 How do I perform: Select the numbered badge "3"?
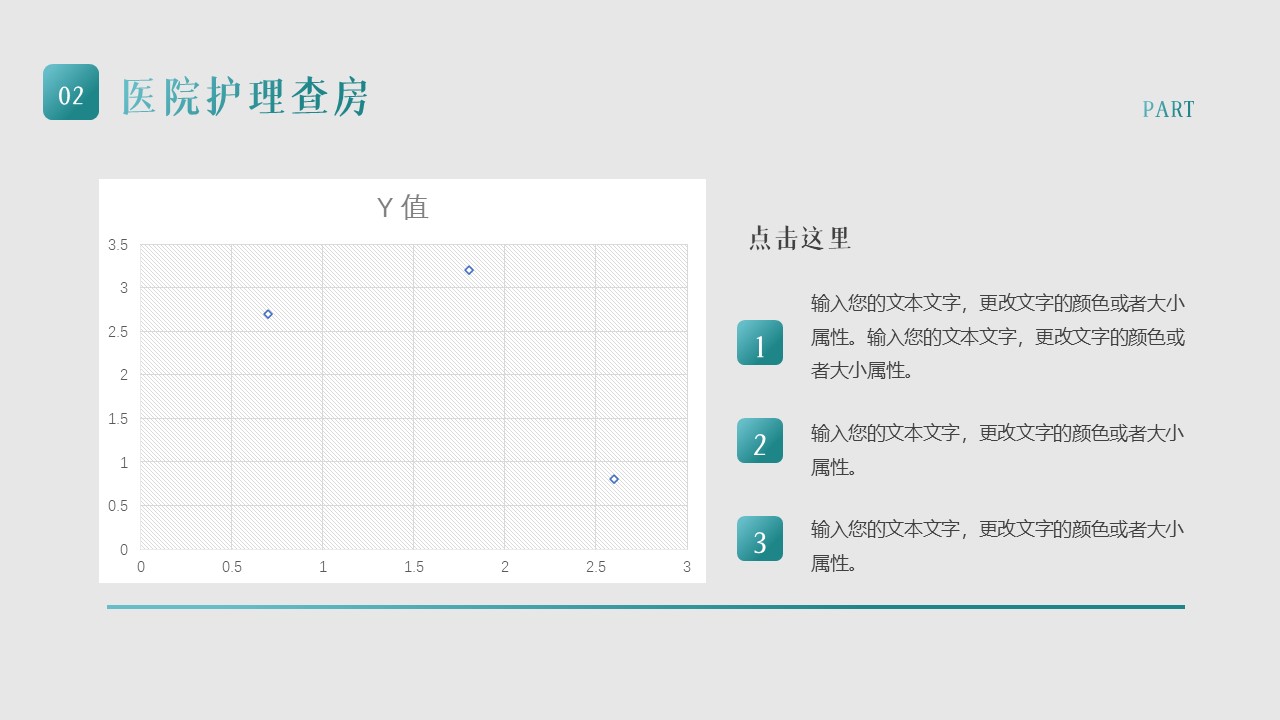(x=759, y=539)
